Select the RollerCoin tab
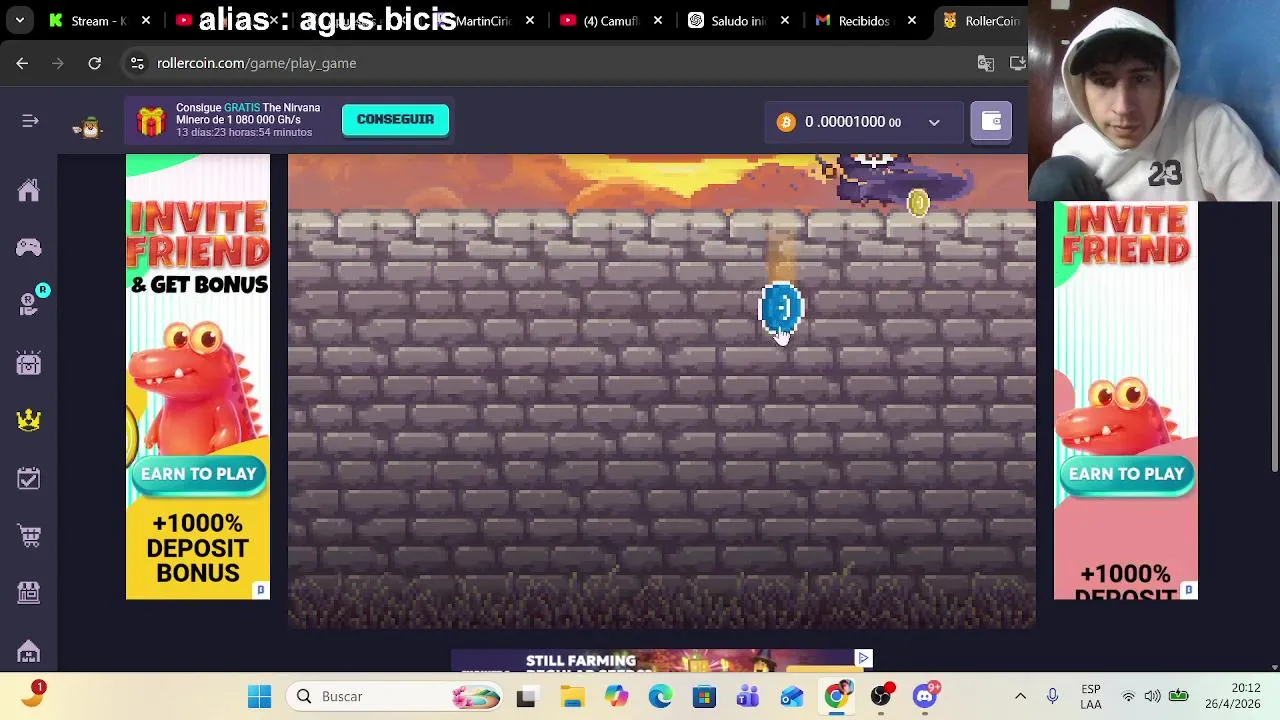Screen dimensions: 1280x720 (982, 20)
